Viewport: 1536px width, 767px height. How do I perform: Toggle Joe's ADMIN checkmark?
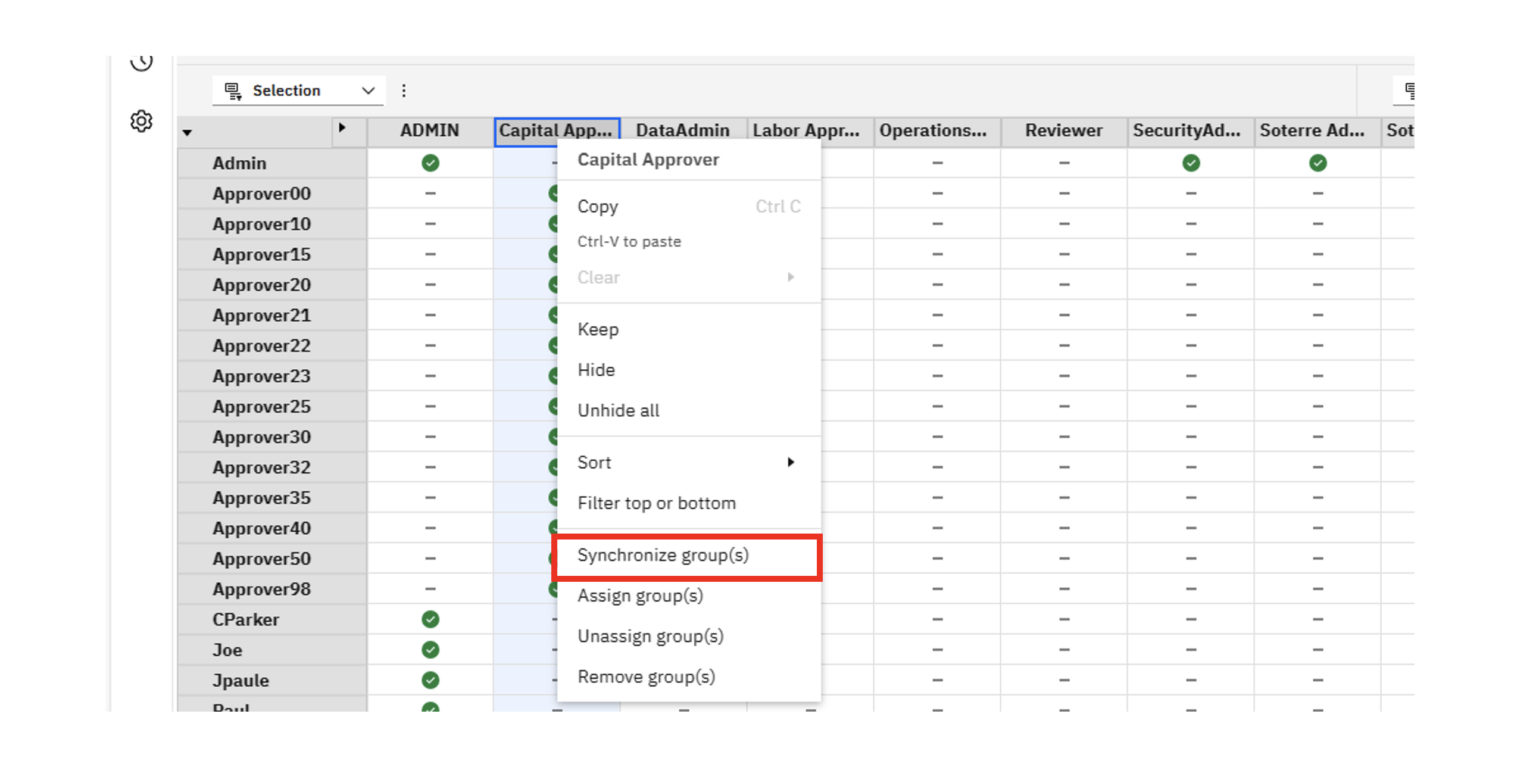(x=430, y=650)
